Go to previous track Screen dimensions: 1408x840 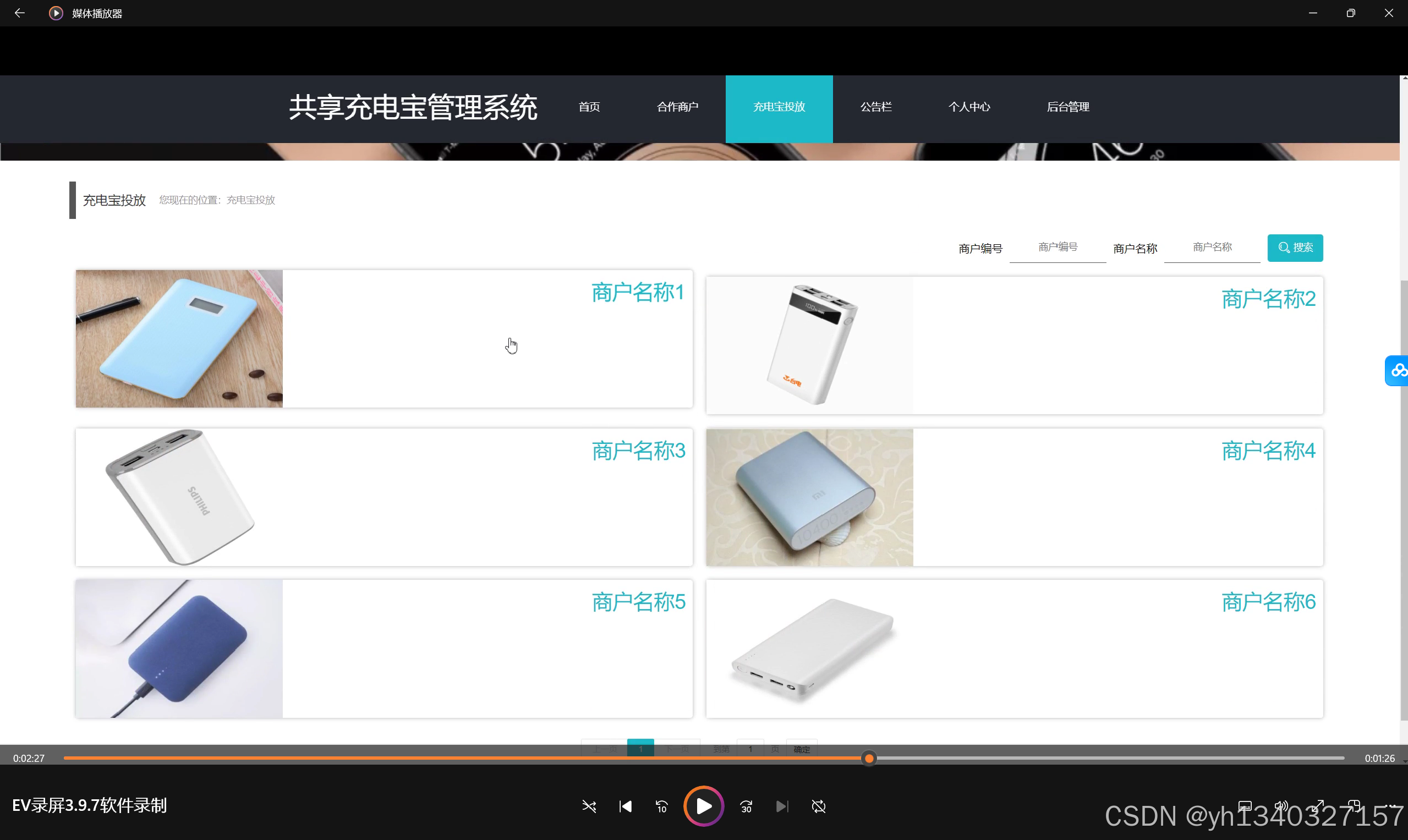tap(625, 806)
